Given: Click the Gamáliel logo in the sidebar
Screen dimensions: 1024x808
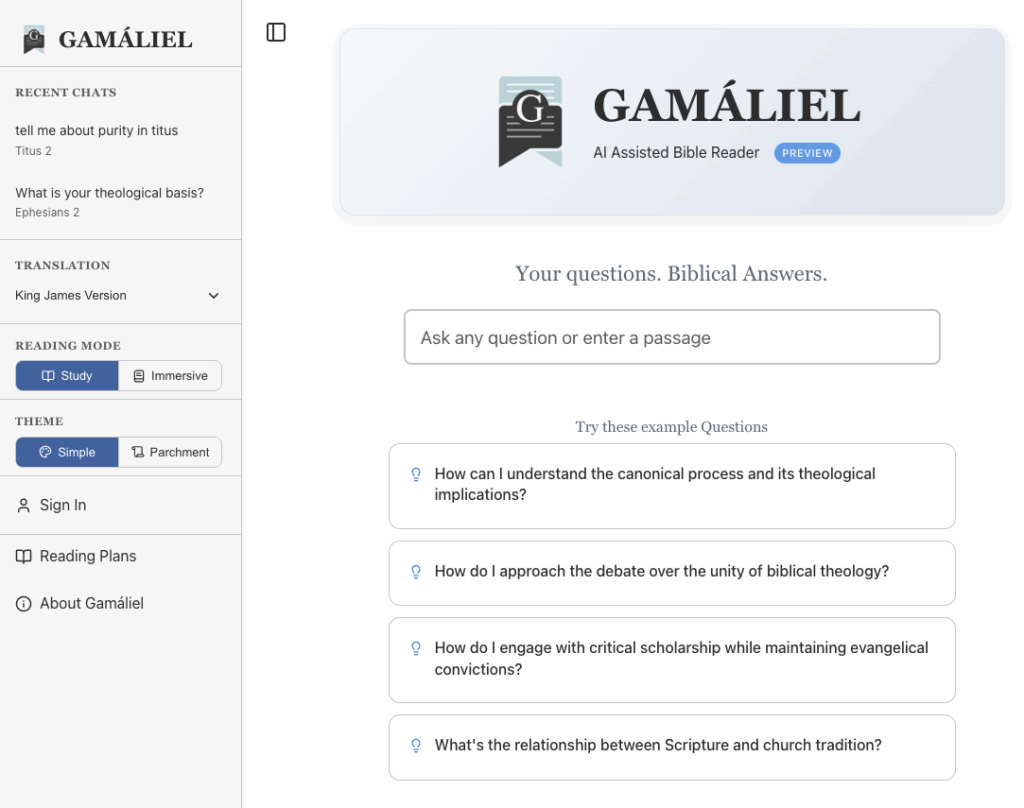Looking at the screenshot, I should point(35,40).
